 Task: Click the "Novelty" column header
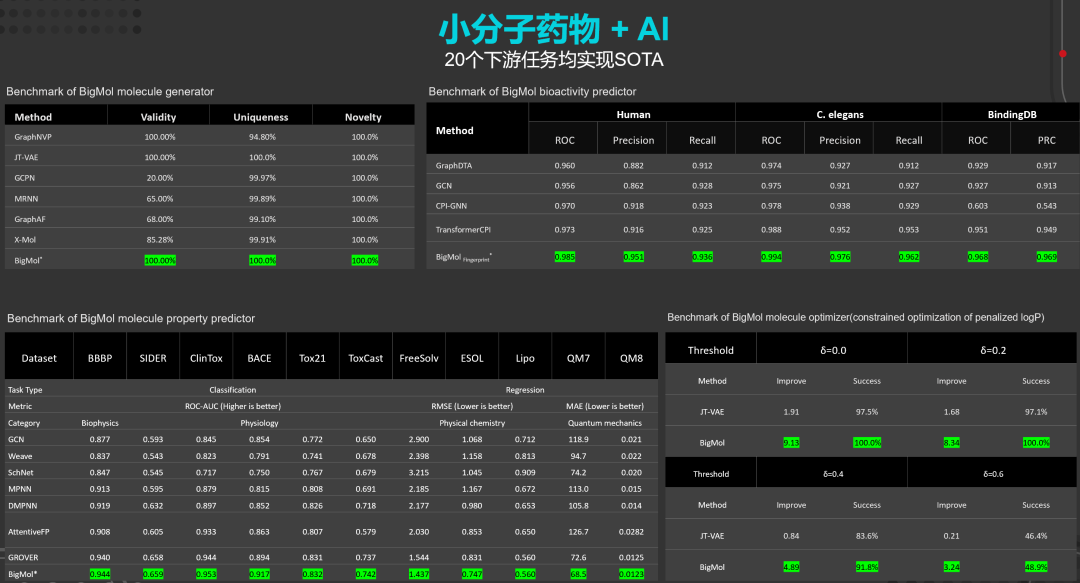(x=363, y=117)
